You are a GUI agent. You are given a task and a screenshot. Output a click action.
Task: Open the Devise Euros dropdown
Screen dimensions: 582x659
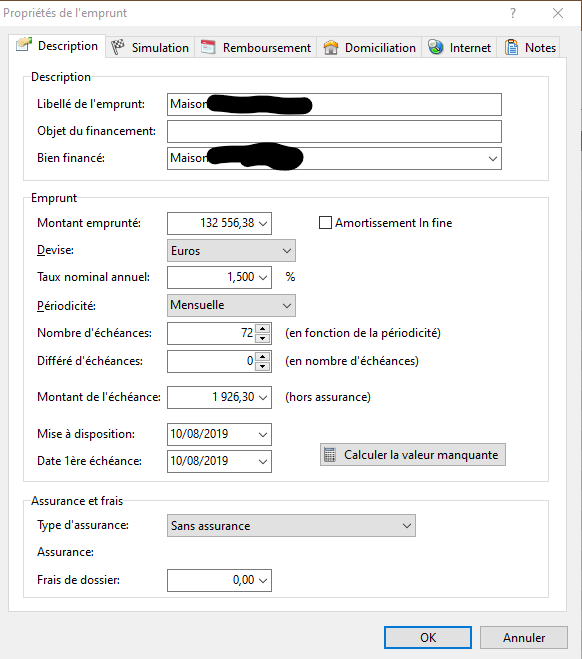[x=231, y=250]
